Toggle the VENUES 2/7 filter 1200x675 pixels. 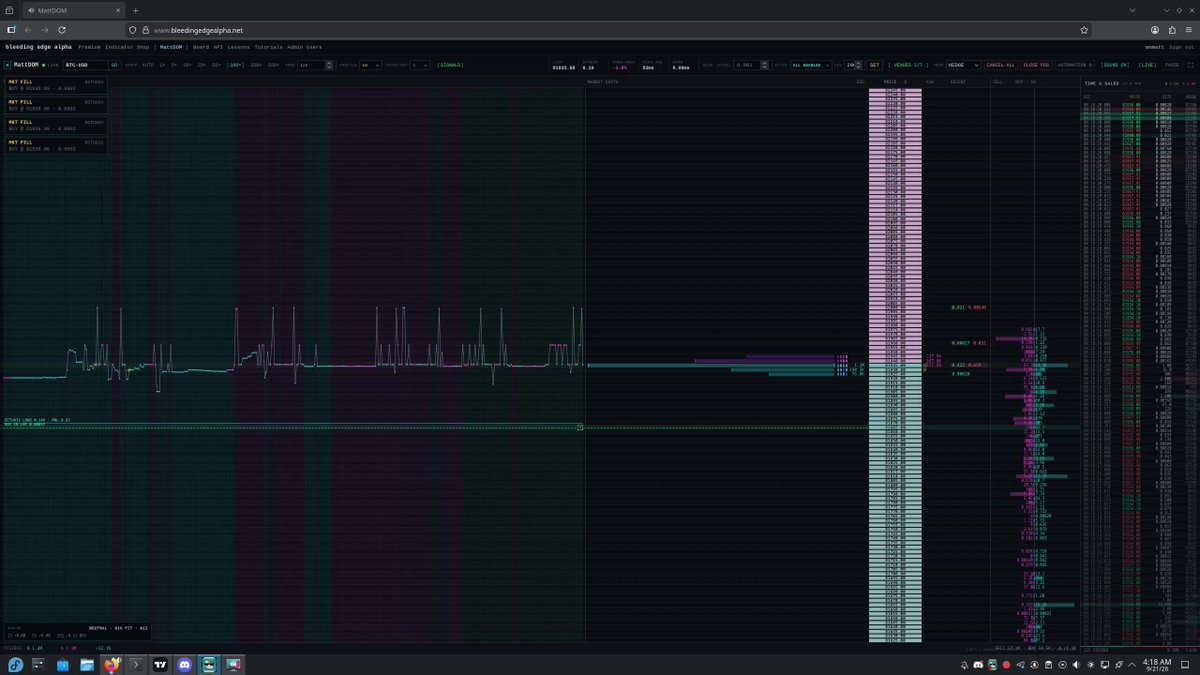click(907, 65)
